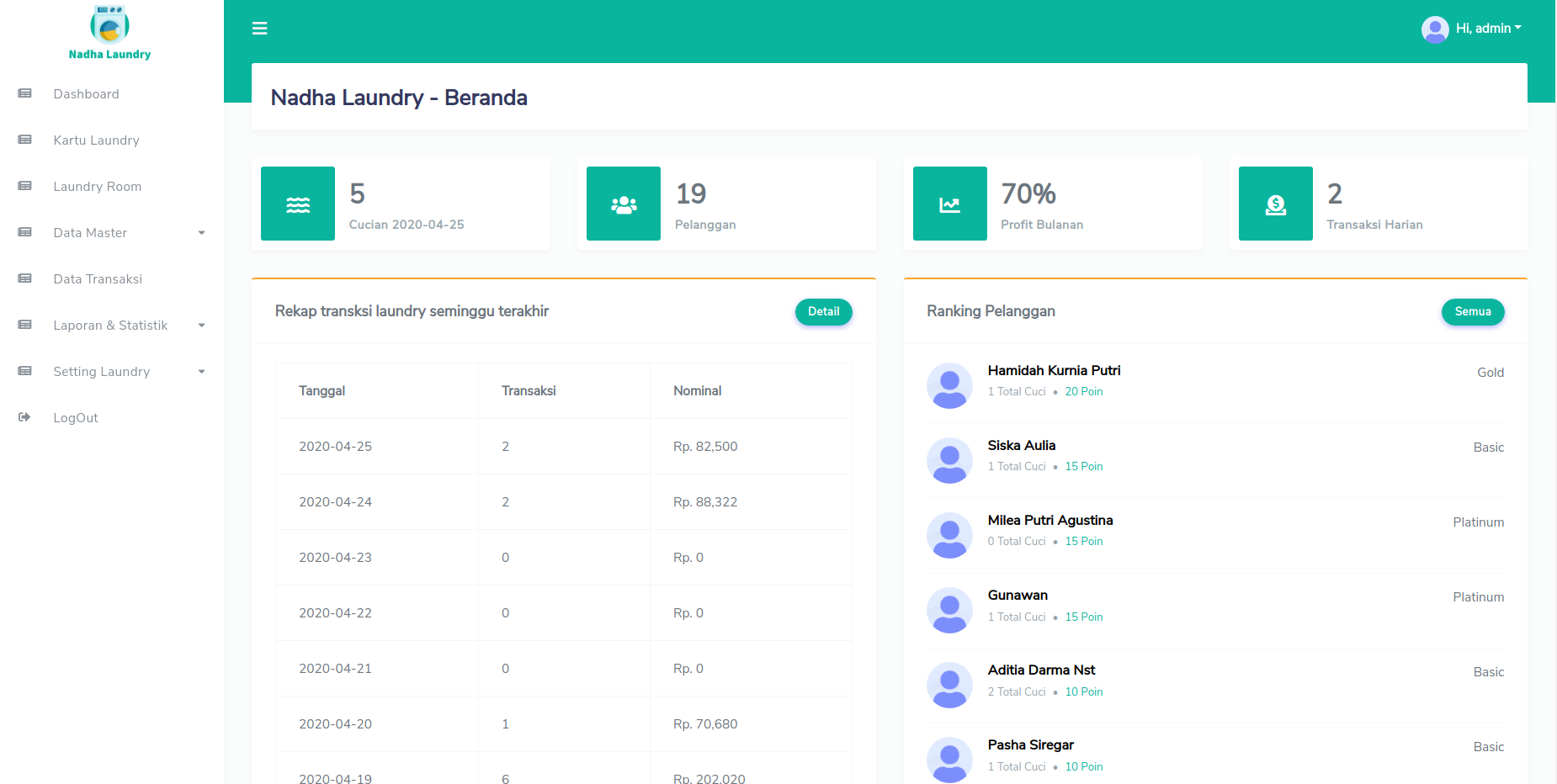Click the Aditia Darma Nst name
The height and width of the screenshot is (784, 1557).
coord(1041,670)
